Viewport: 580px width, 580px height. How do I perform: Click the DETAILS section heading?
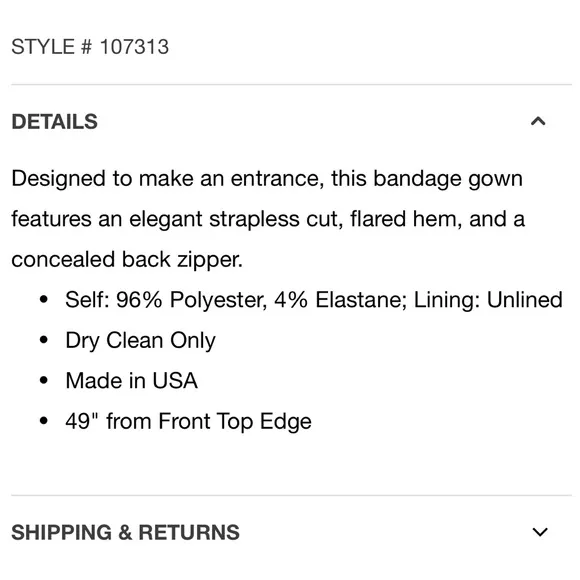54,121
